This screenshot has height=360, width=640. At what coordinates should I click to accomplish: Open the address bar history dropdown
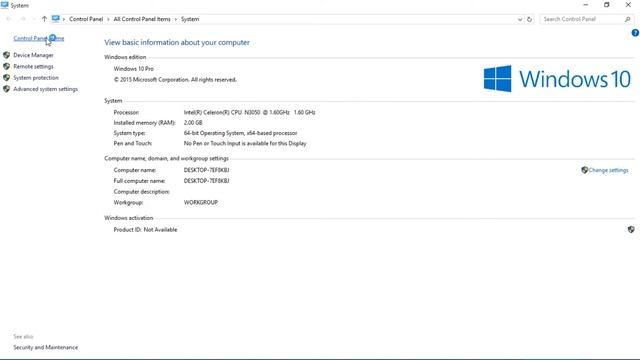520,19
